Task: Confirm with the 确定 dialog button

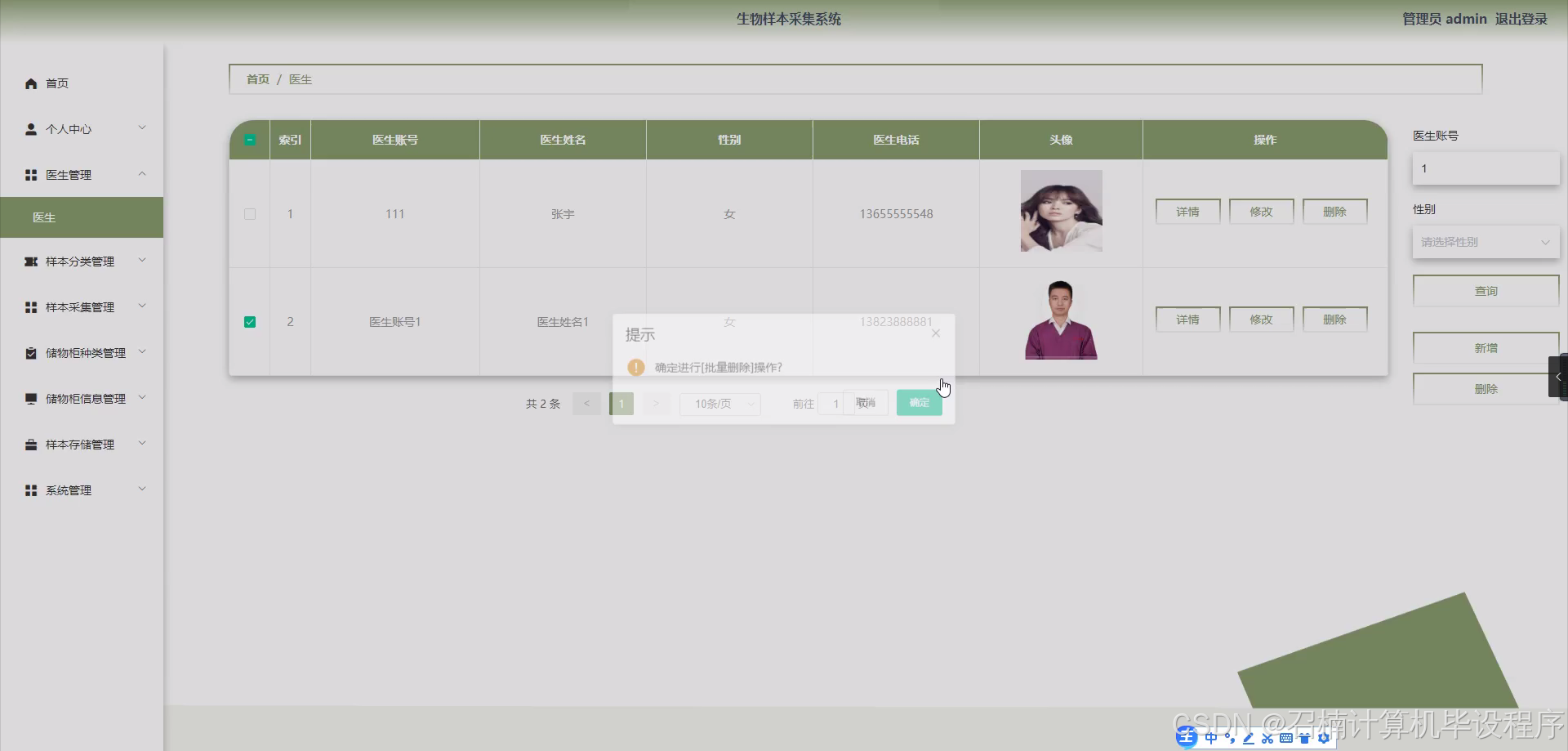Action: 920,403
